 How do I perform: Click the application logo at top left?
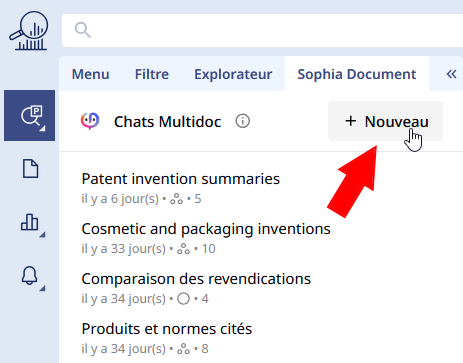click(x=29, y=31)
